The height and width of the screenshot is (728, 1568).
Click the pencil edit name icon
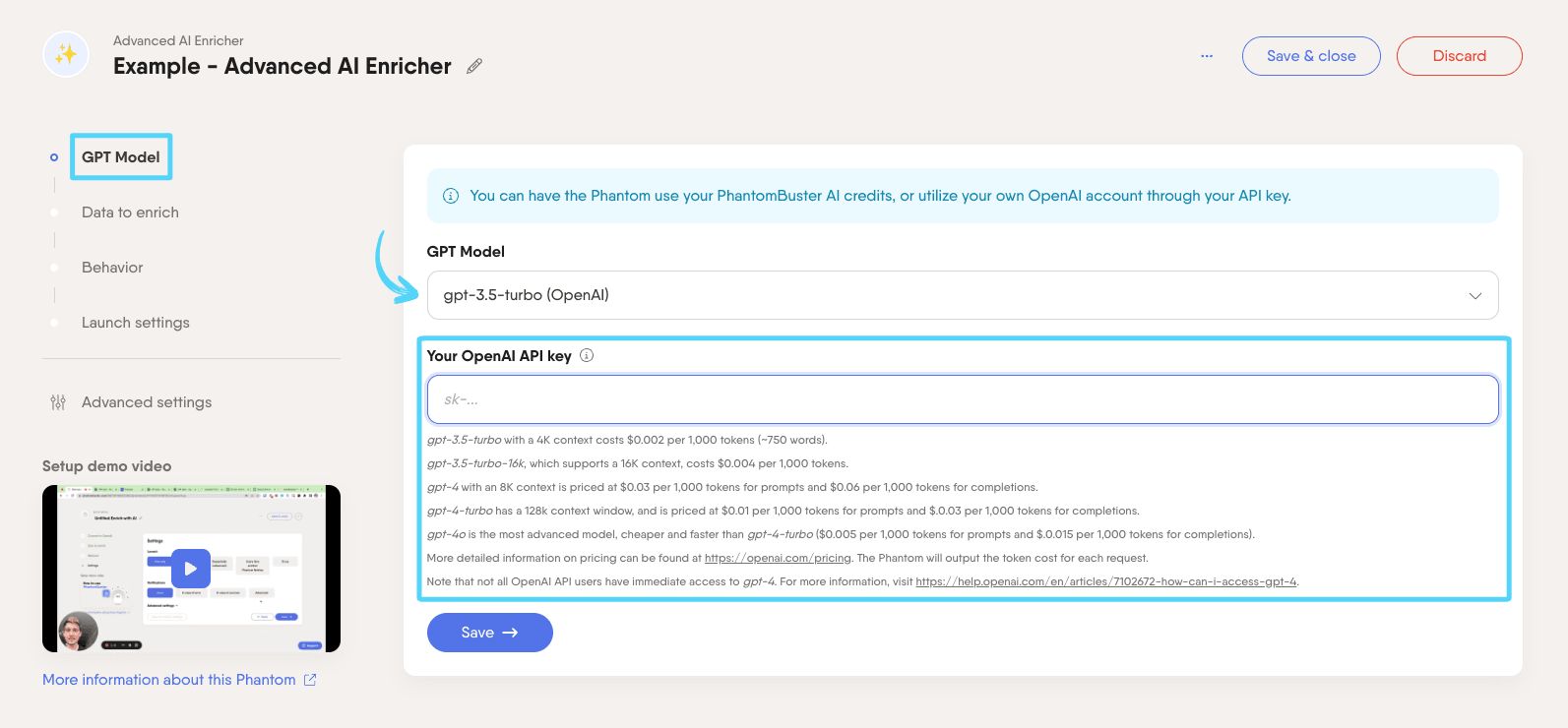474,66
